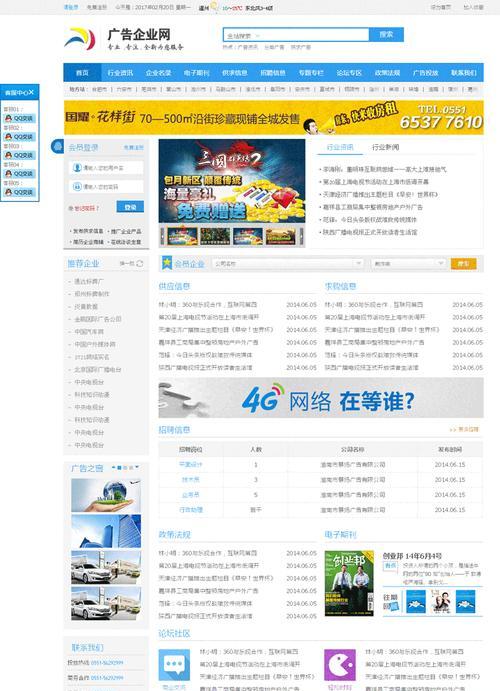
Task: Open 首页 in the main navigation
Action: click(82, 73)
